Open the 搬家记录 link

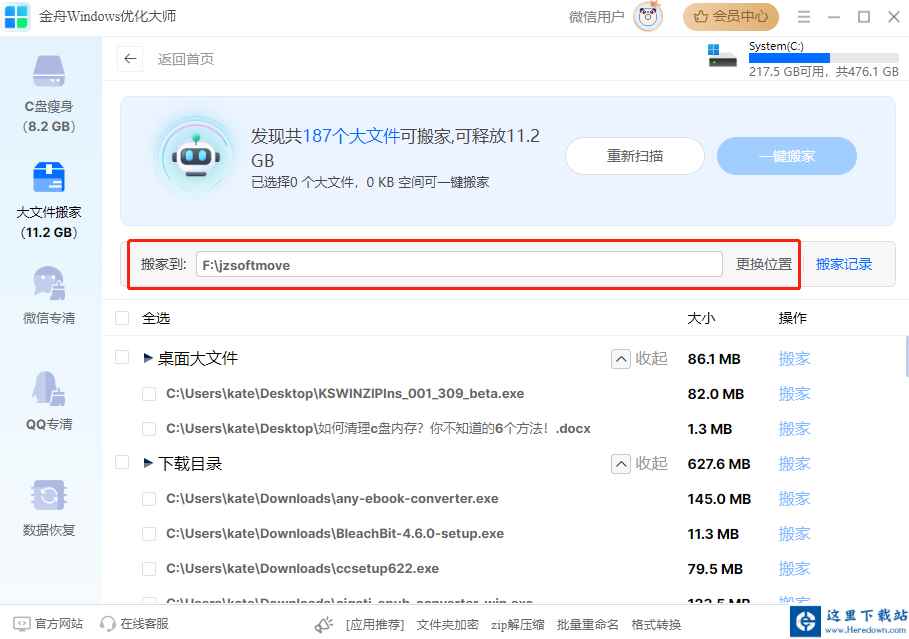pyautogui.click(x=843, y=264)
